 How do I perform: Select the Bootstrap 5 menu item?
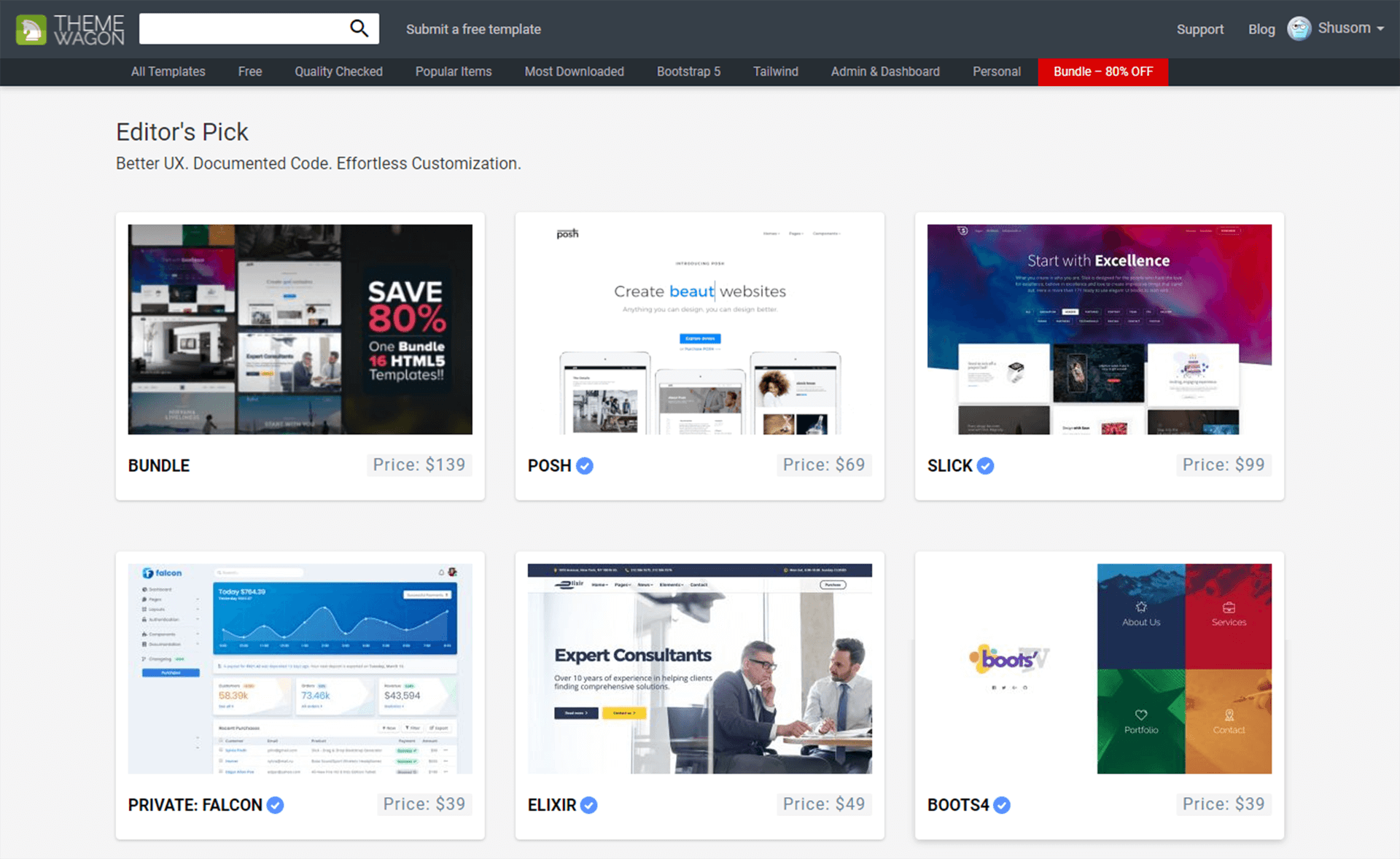pyautogui.click(x=688, y=71)
